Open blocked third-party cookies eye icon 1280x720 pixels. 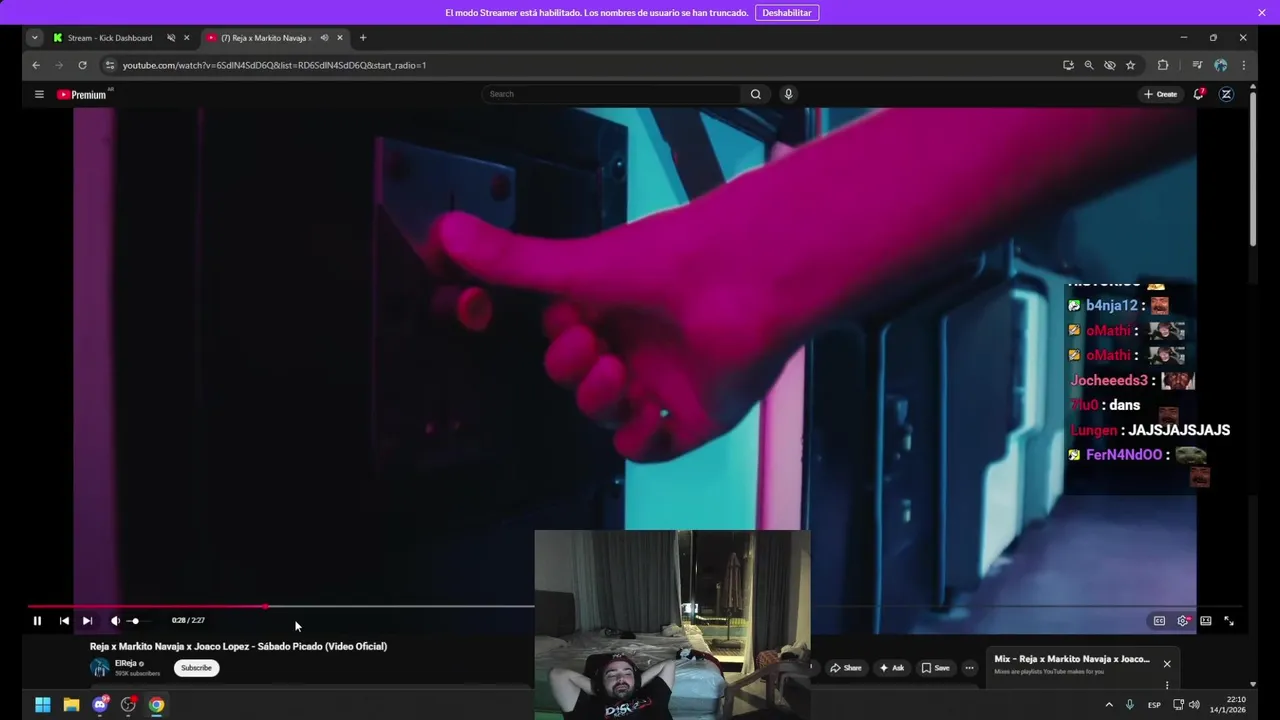pyautogui.click(x=1110, y=65)
